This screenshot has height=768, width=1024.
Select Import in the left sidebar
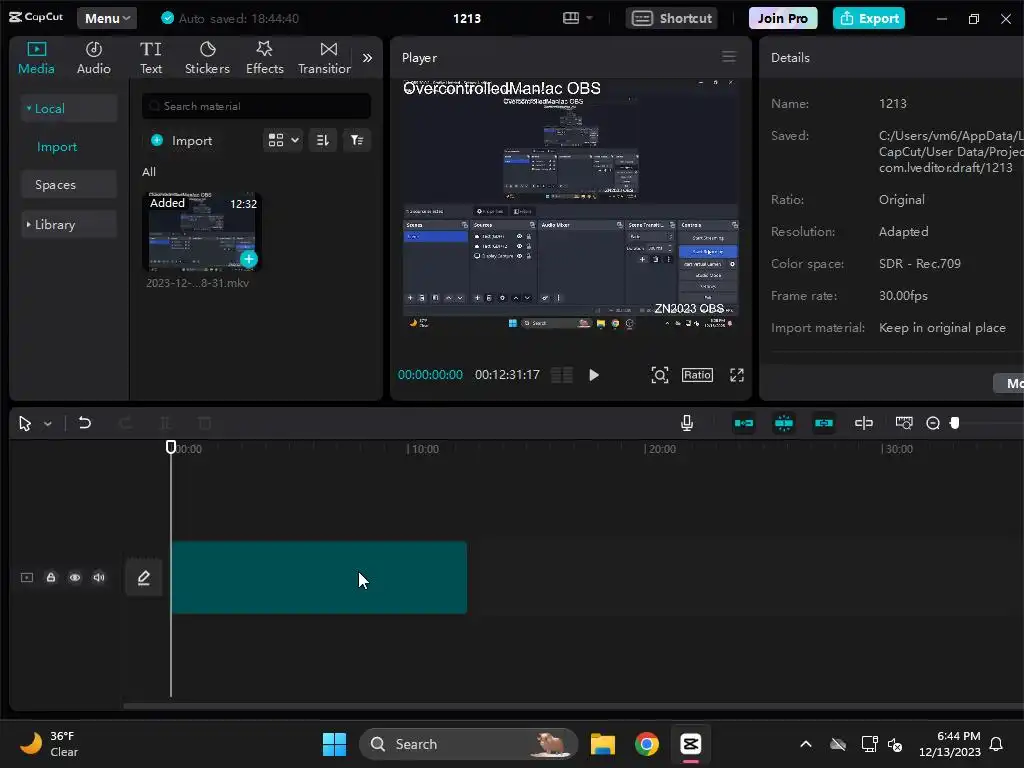[57, 147]
